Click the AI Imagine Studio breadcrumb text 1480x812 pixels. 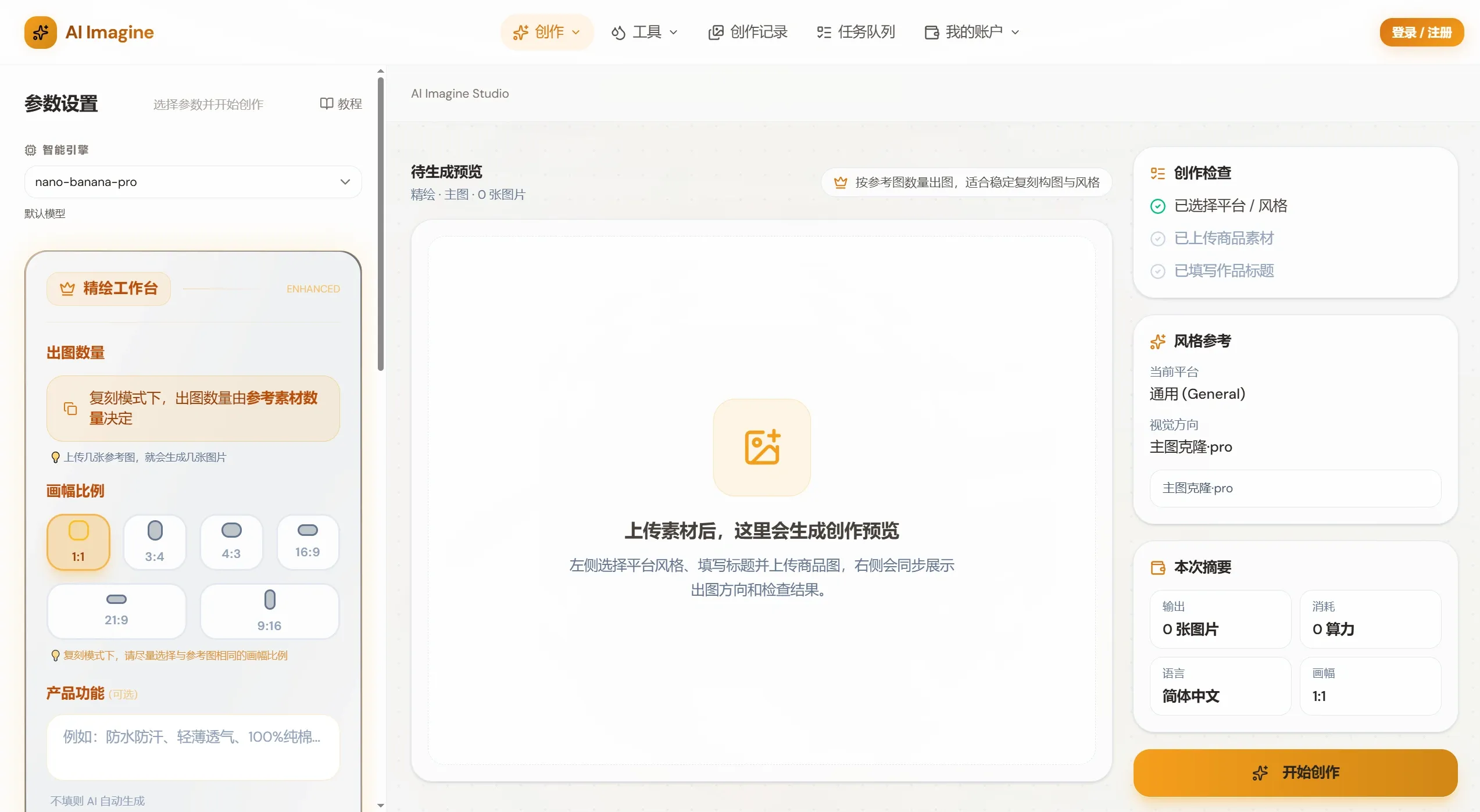pyautogui.click(x=460, y=94)
